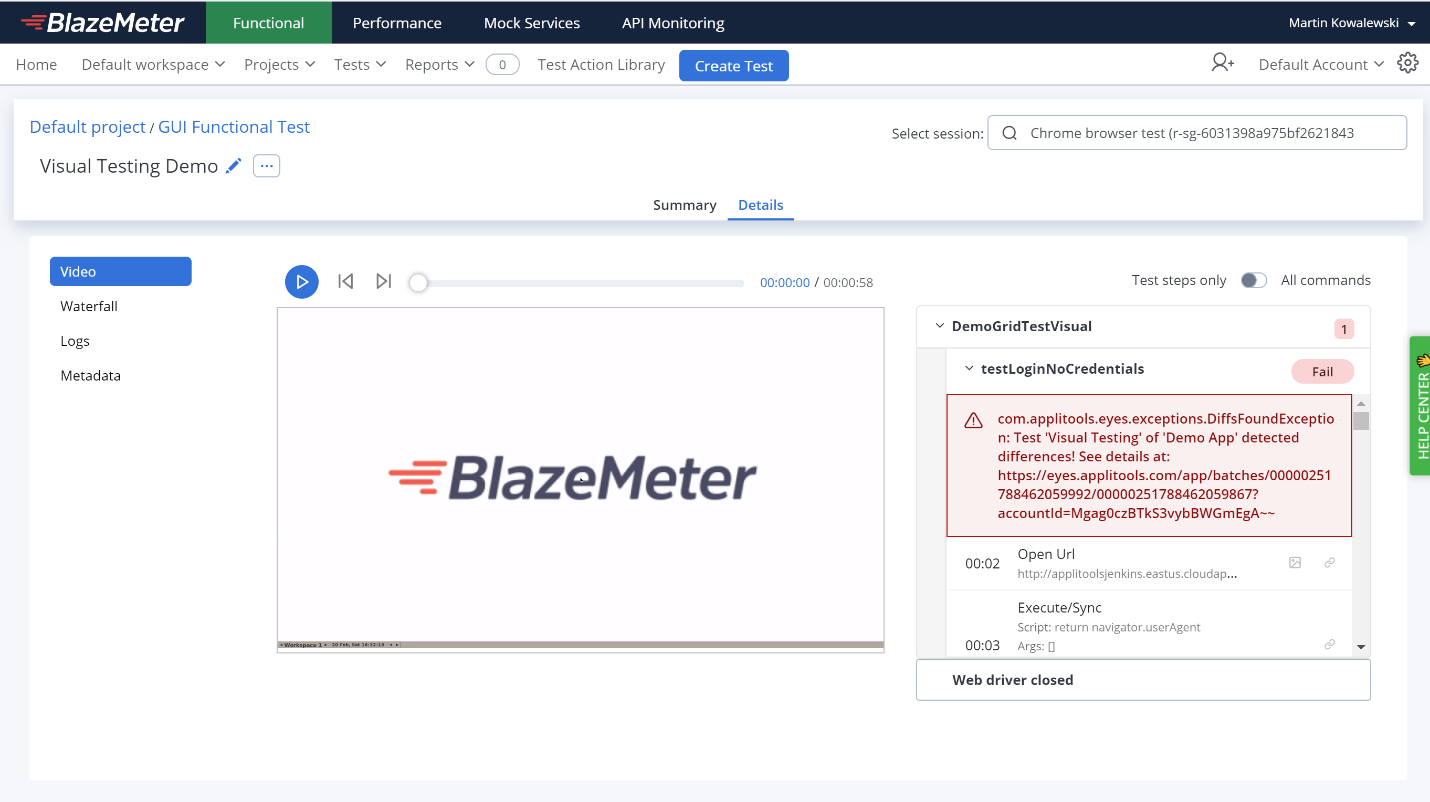Switch to the Summary tab
1430x802 pixels.
pyautogui.click(x=685, y=205)
